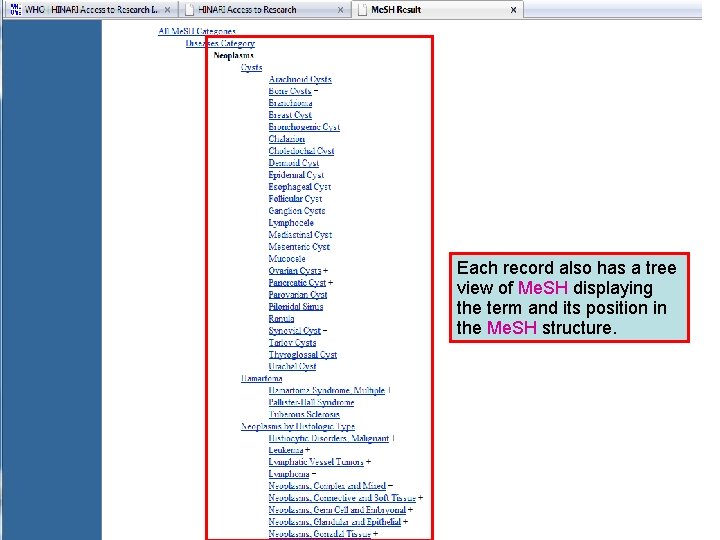This screenshot has width=720, height=540.
Task: Expand the plus sign beside Ovarian Cysts
Action: pos(326,270)
